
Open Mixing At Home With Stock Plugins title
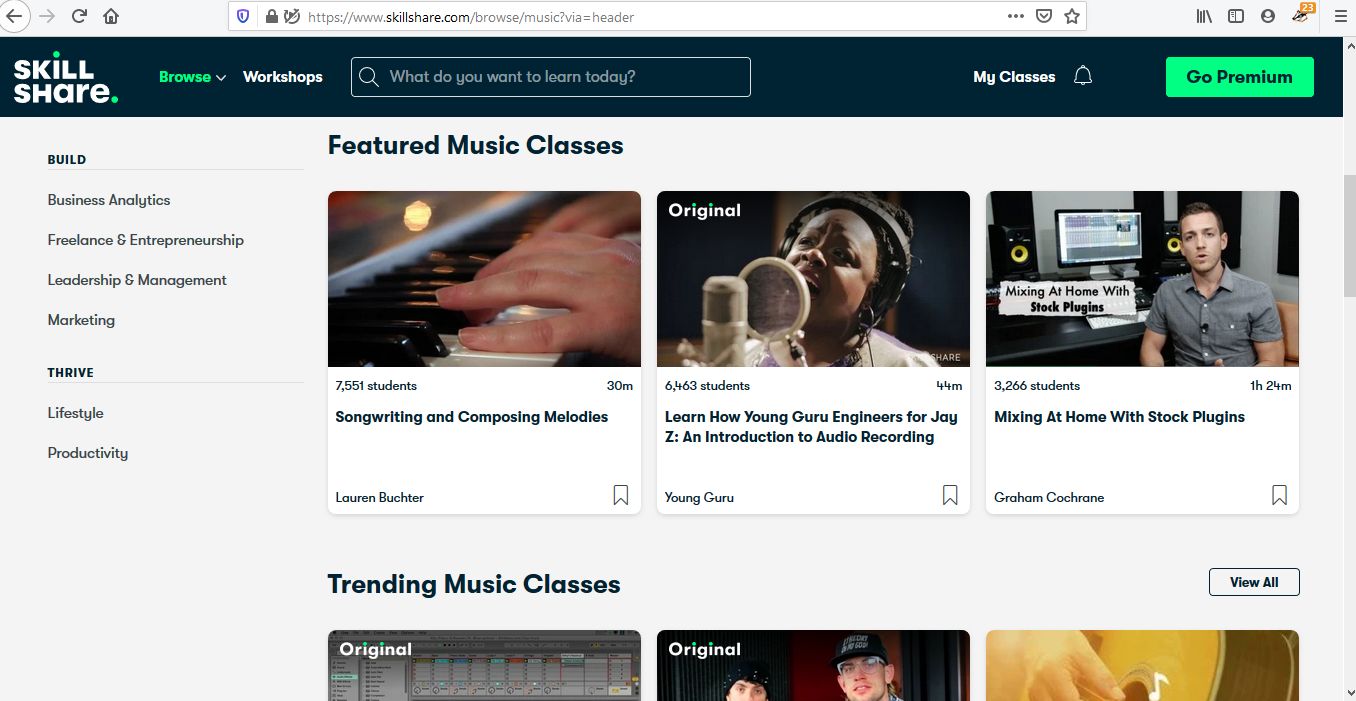1119,417
